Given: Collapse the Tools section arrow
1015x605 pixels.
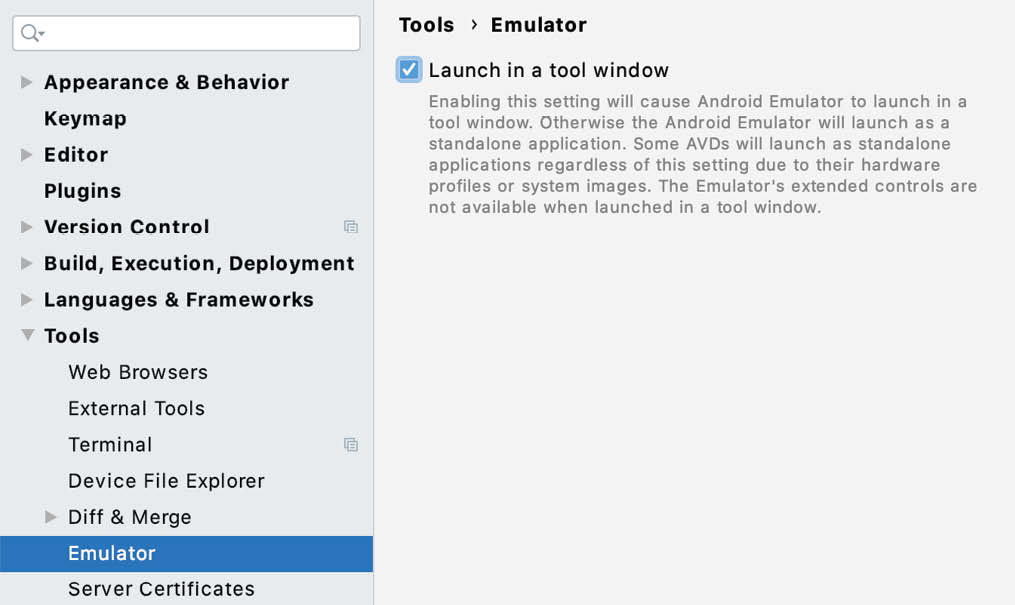Looking at the screenshot, I should [27, 335].
